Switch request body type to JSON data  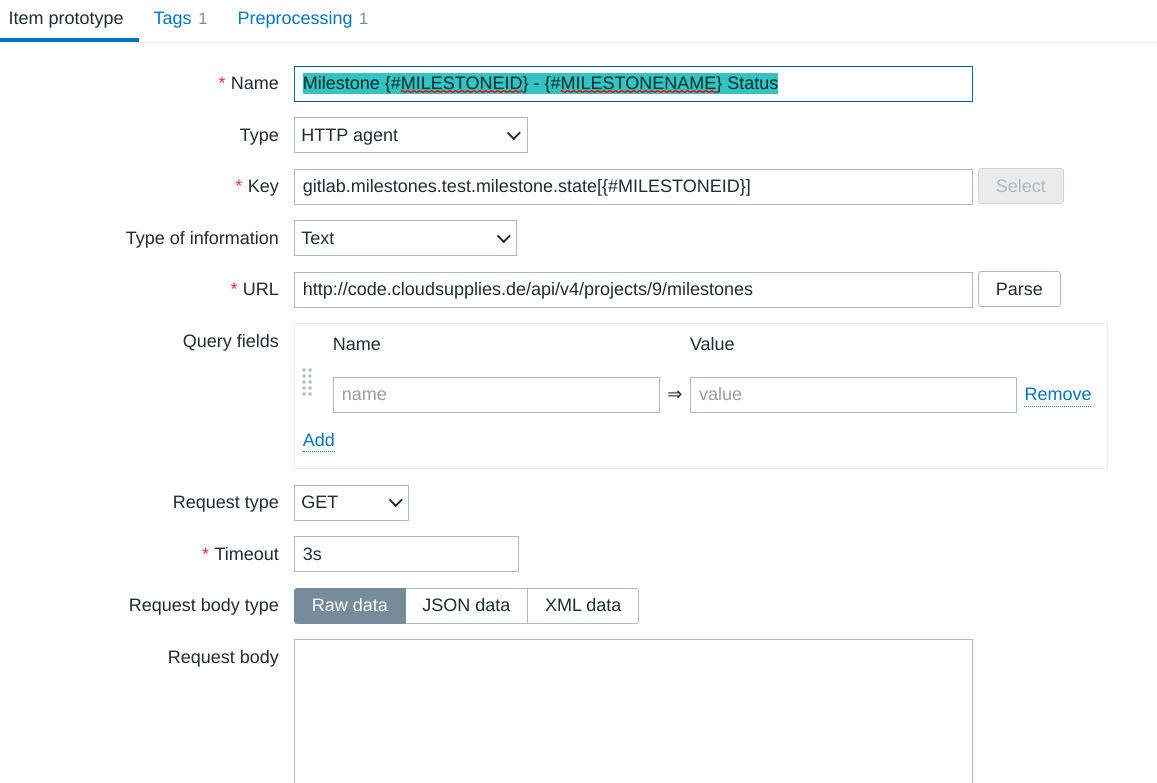pyautogui.click(x=466, y=605)
